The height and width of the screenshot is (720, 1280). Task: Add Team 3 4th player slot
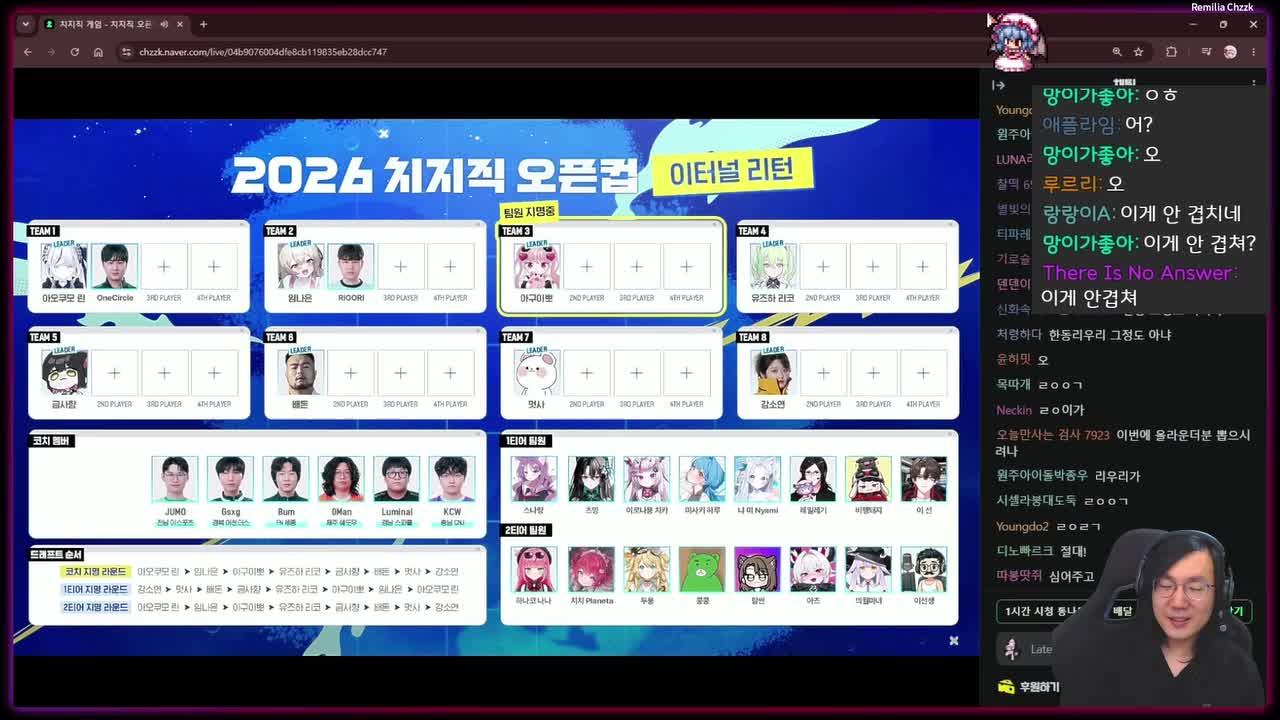686,266
